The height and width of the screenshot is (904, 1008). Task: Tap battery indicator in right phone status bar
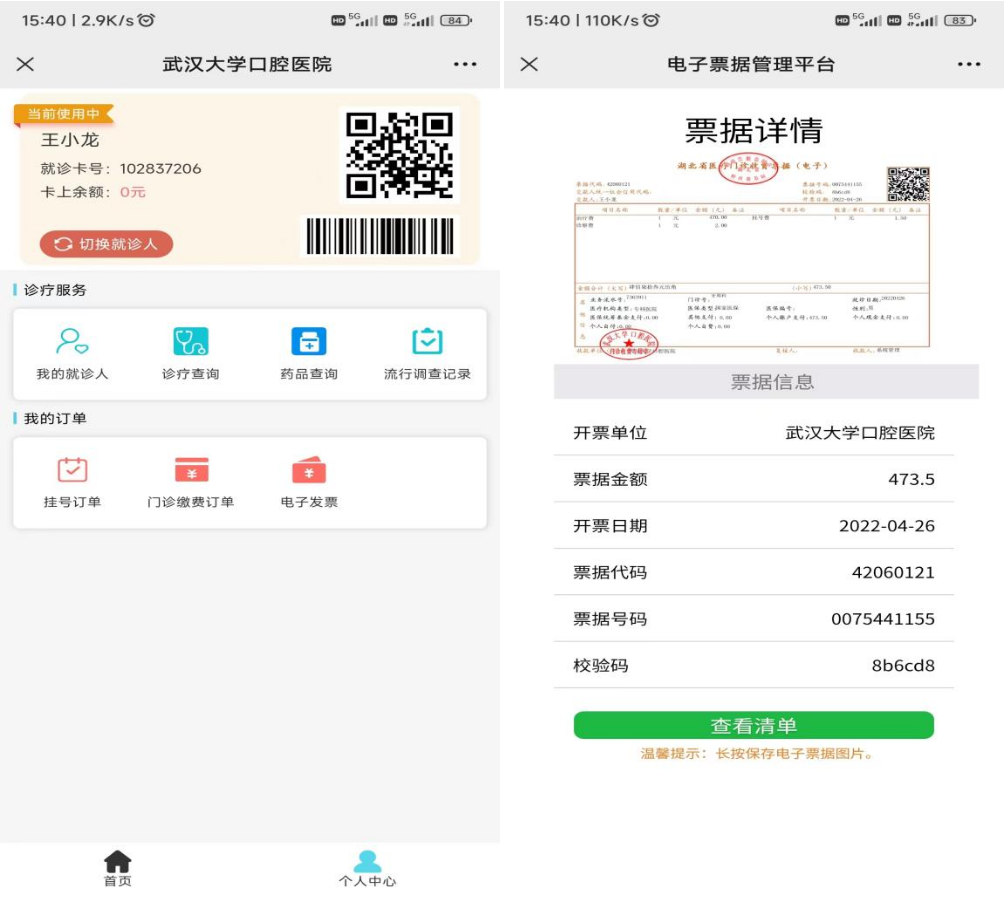click(960, 20)
